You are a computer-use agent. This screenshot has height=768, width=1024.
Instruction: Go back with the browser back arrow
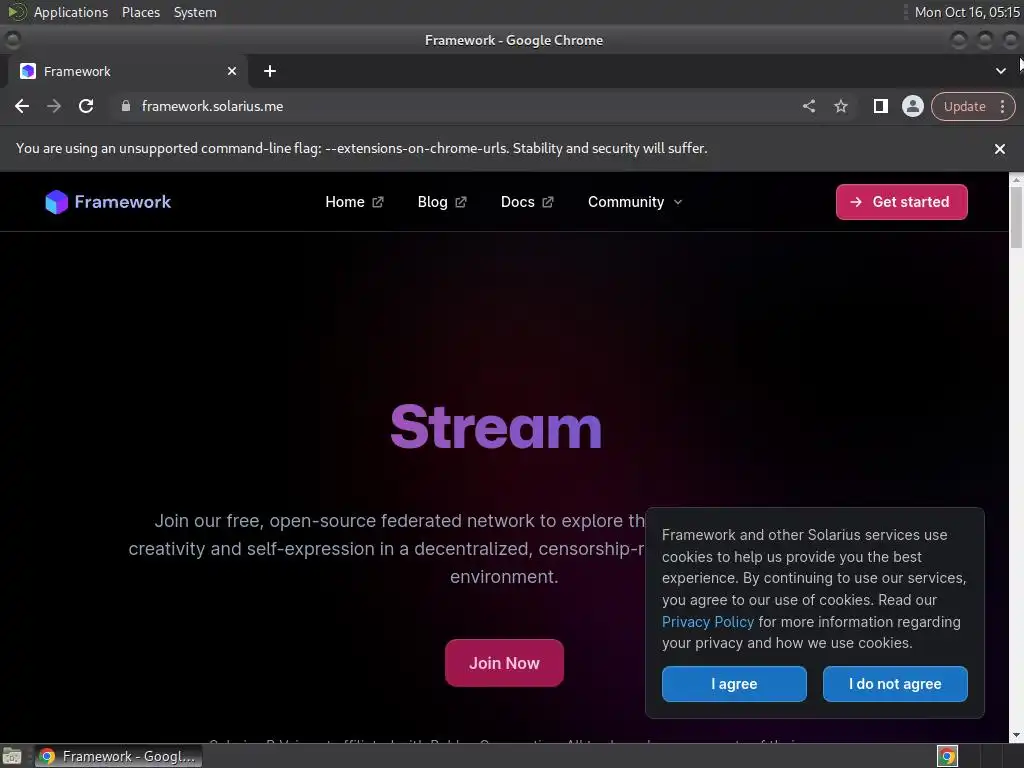coord(22,106)
